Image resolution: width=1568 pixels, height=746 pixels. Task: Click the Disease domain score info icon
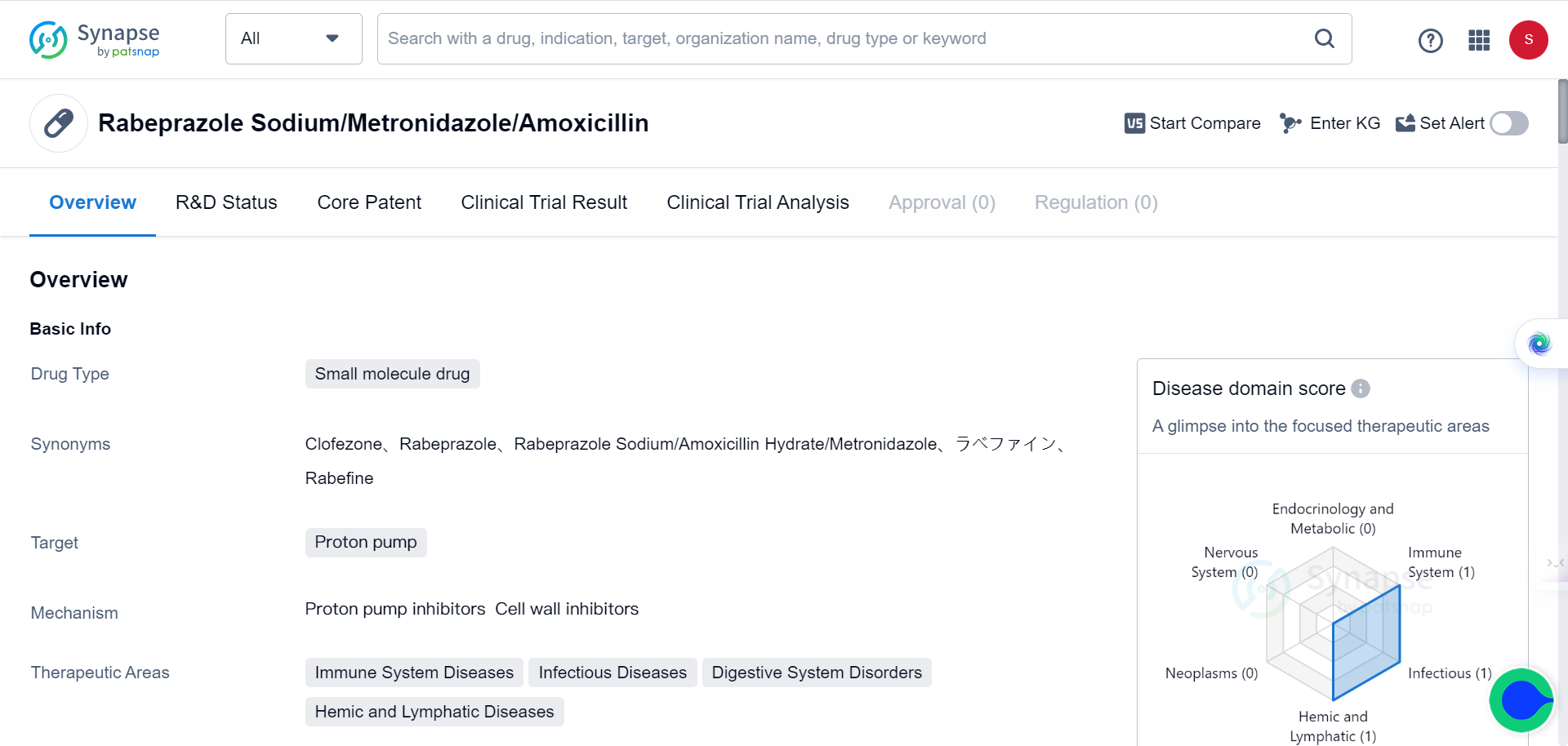click(x=1361, y=389)
